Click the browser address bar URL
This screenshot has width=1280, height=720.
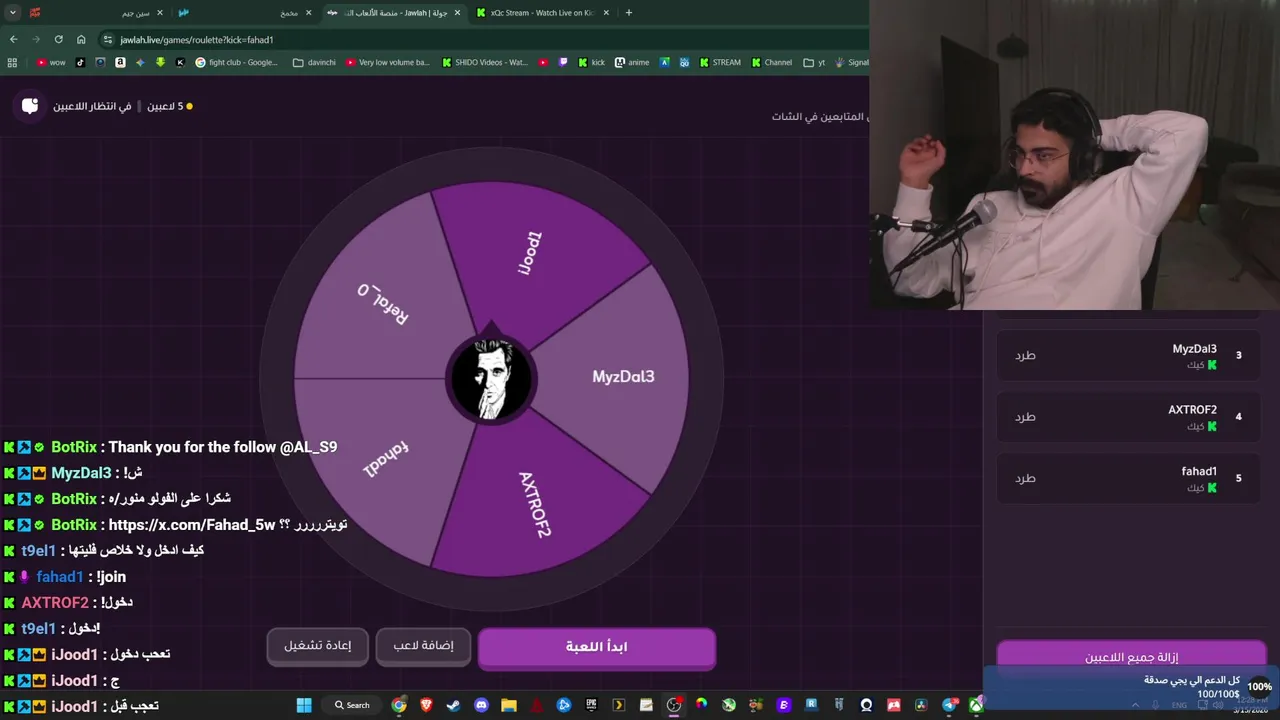click(x=197, y=40)
